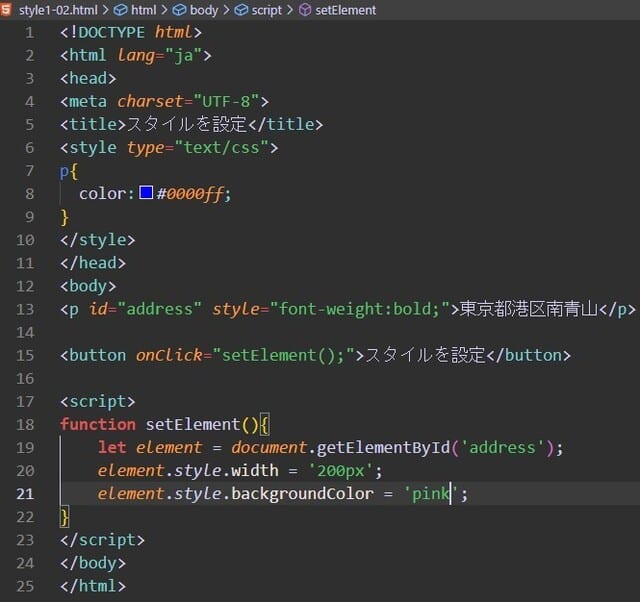The height and width of the screenshot is (602, 640).
Task: Select the setElement breadcrumb label
Action: click(x=345, y=10)
